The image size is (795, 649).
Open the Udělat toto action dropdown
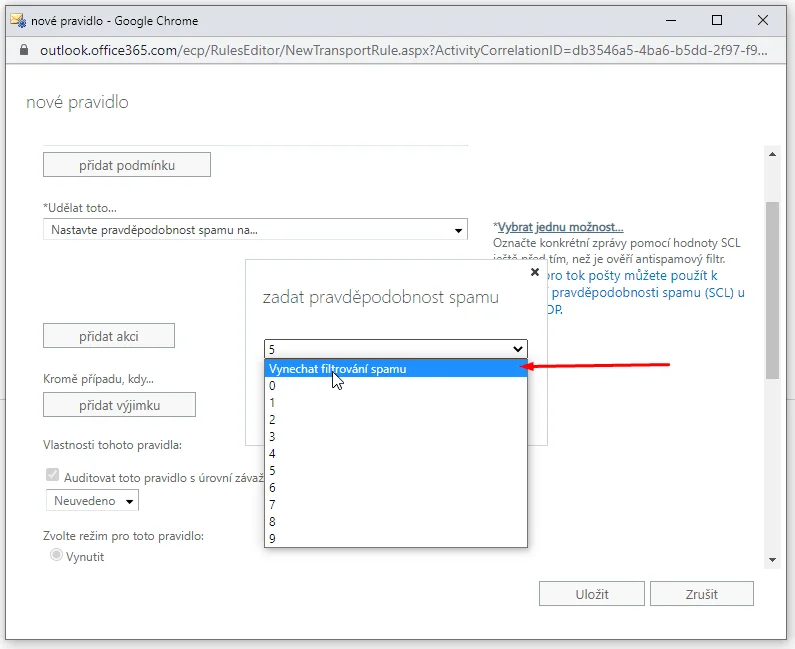pos(255,230)
